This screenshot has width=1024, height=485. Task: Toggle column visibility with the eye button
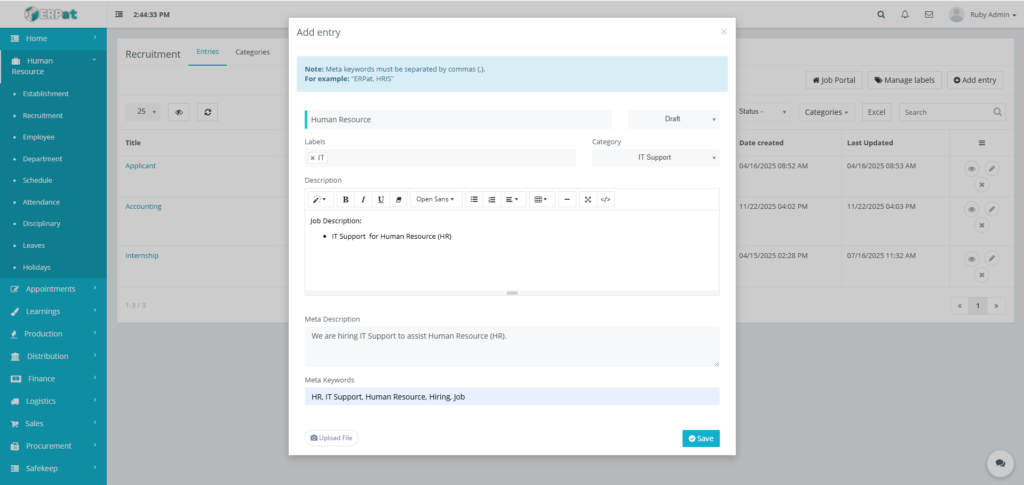coord(179,112)
